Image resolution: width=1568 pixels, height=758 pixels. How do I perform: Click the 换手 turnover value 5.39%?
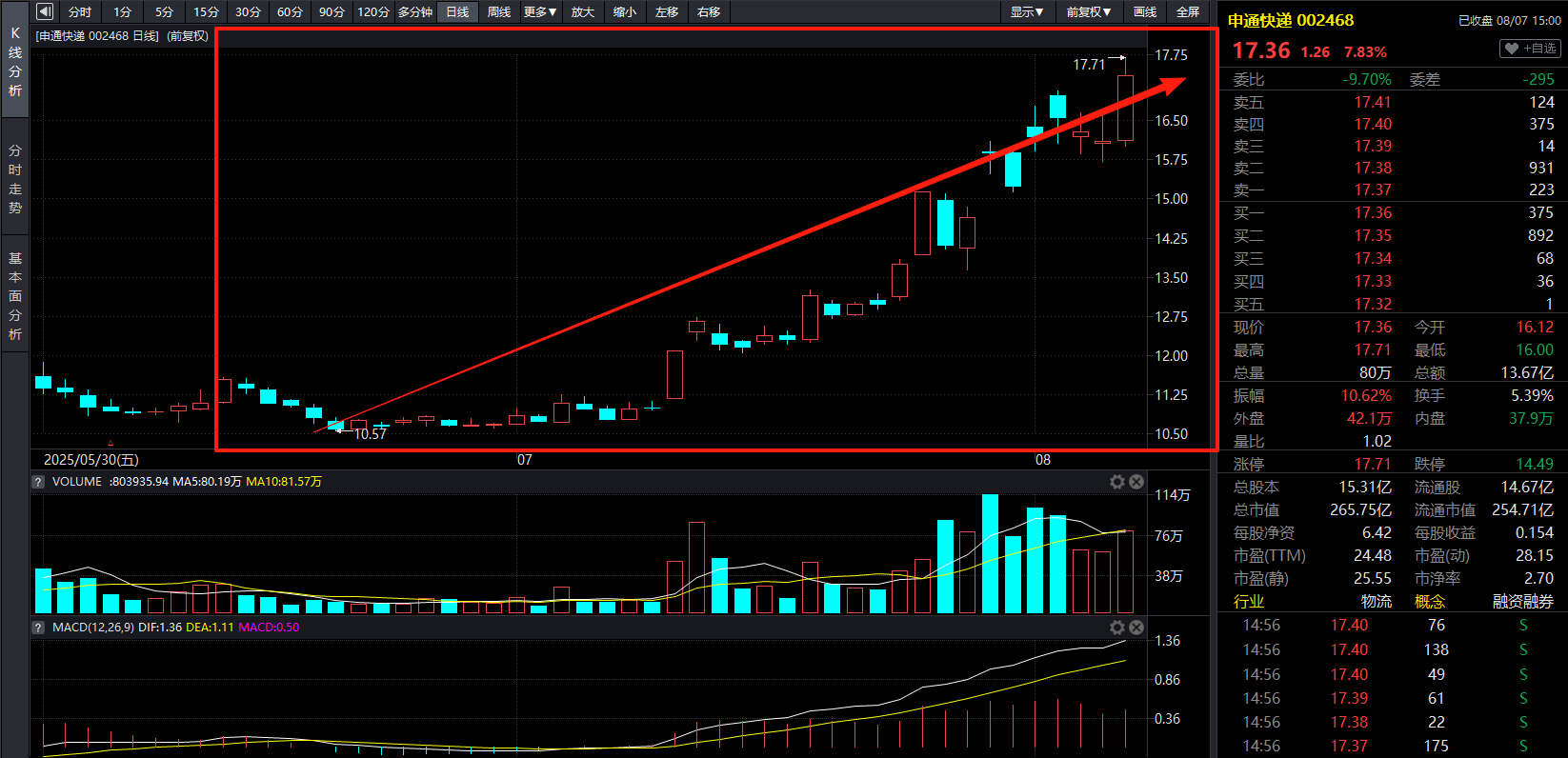(1532, 395)
